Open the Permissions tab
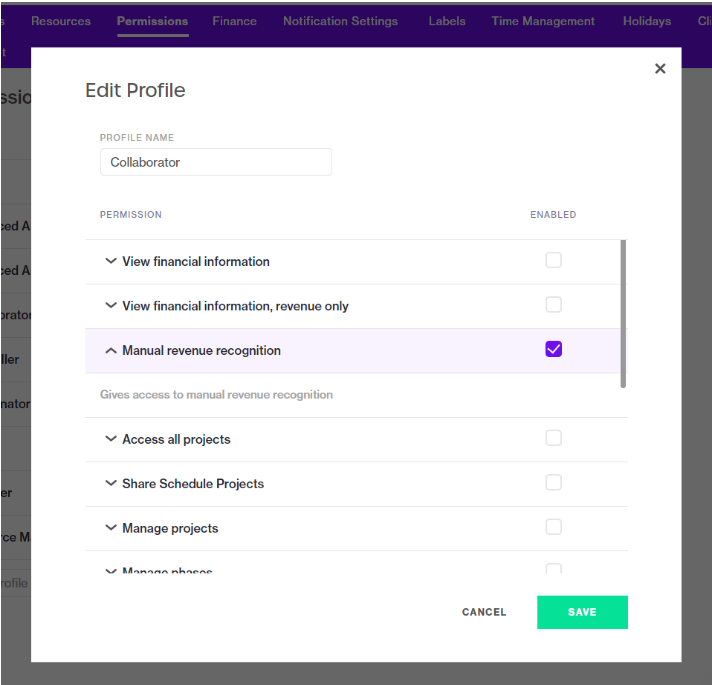The width and height of the screenshot is (712, 685). tap(153, 21)
